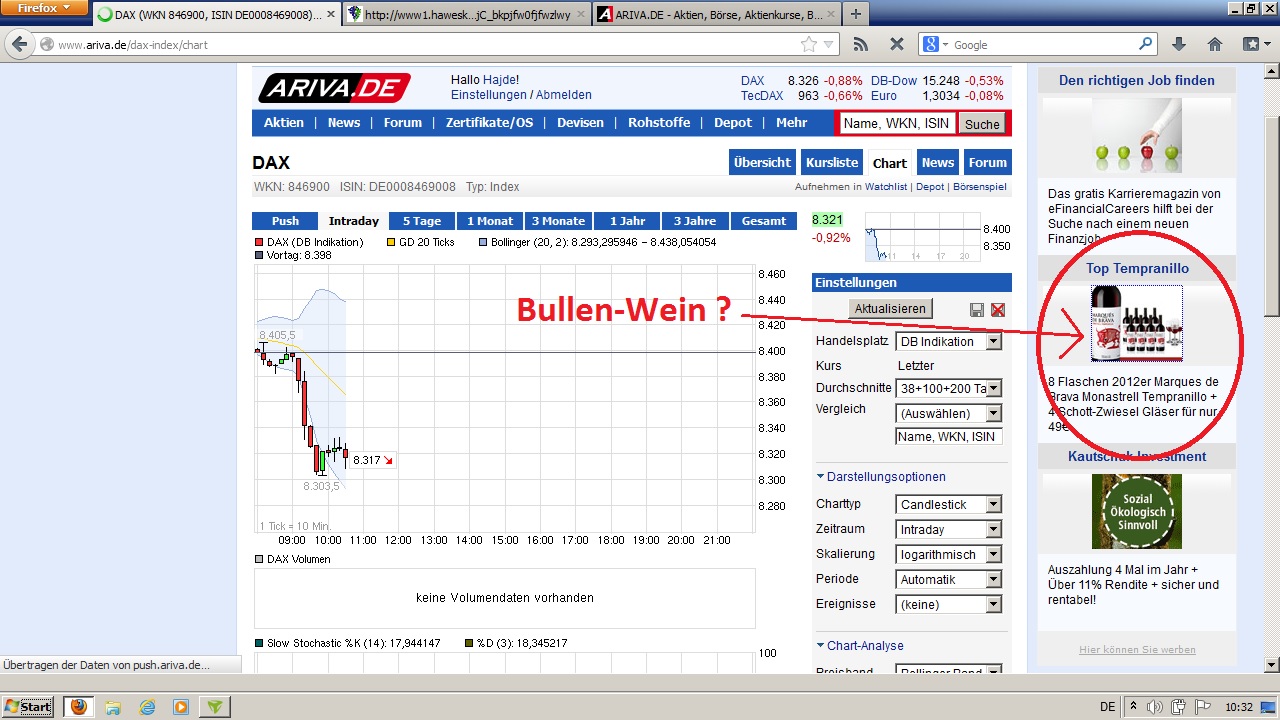Open the Rohstoffe navigation item
1280x720 pixels.
click(659, 123)
